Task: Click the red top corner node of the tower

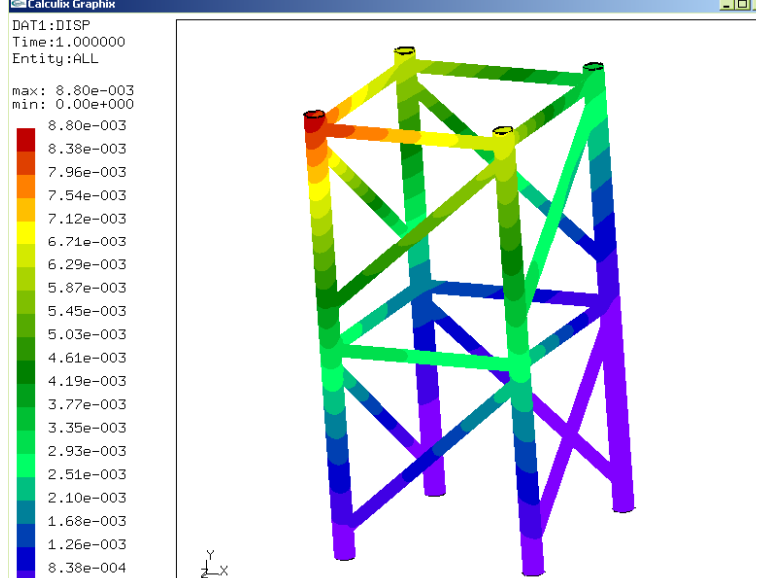Action: (314, 119)
